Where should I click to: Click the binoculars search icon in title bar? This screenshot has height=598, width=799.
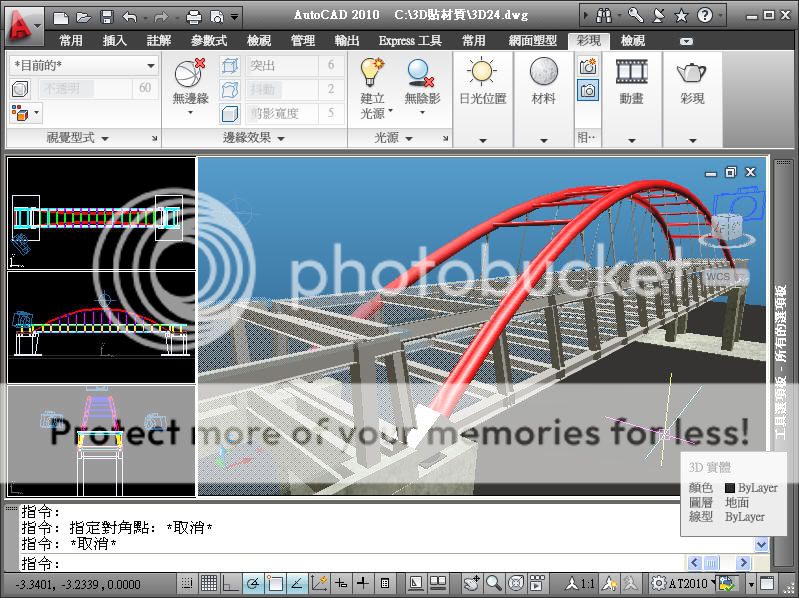[x=604, y=16]
